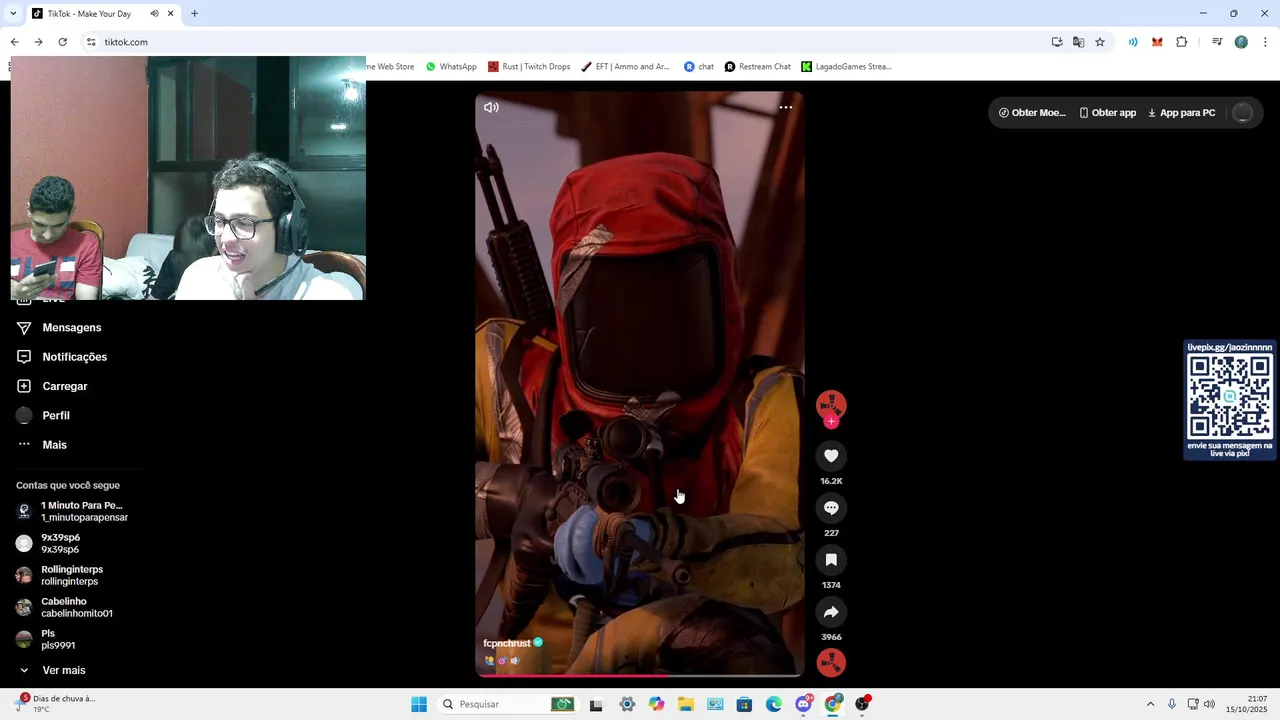Share the video using the arrow icon

[831, 612]
